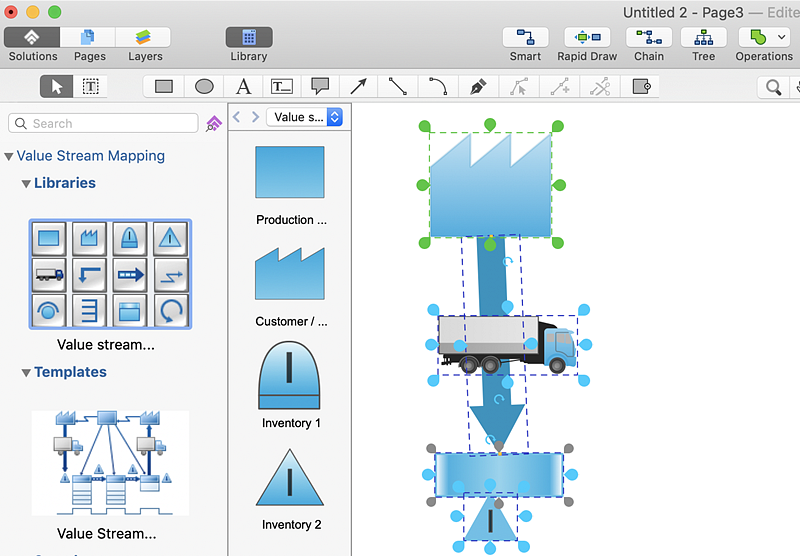Activate the arrow pointer select tool

57,87
